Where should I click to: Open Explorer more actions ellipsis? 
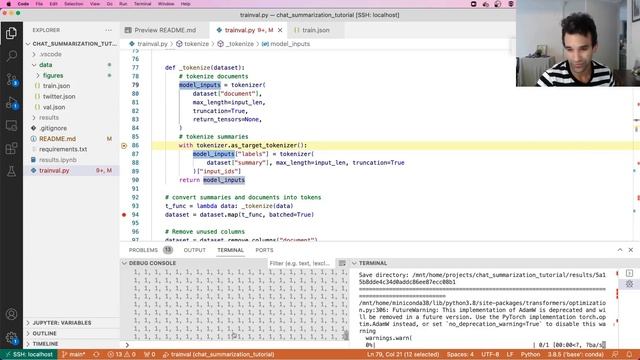(x=108, y=30)
